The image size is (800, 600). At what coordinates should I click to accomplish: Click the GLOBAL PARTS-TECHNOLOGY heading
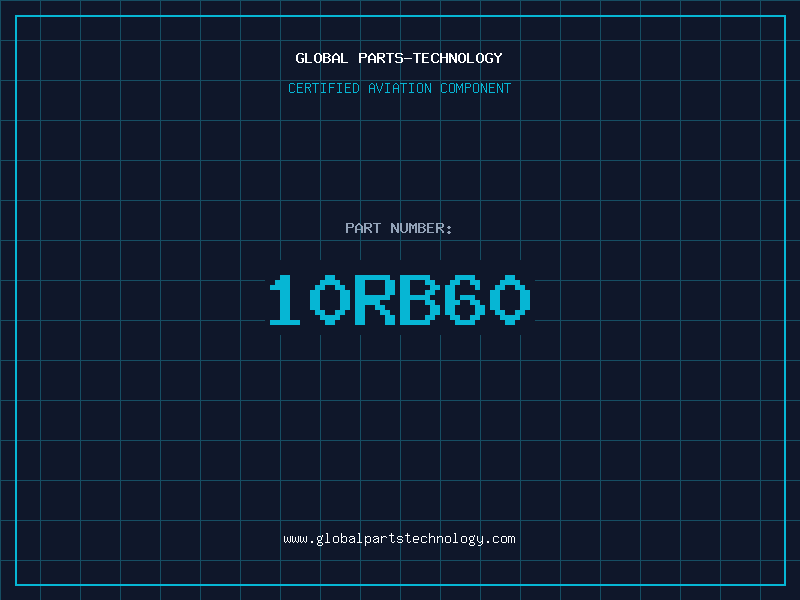[x=399, y=58]
